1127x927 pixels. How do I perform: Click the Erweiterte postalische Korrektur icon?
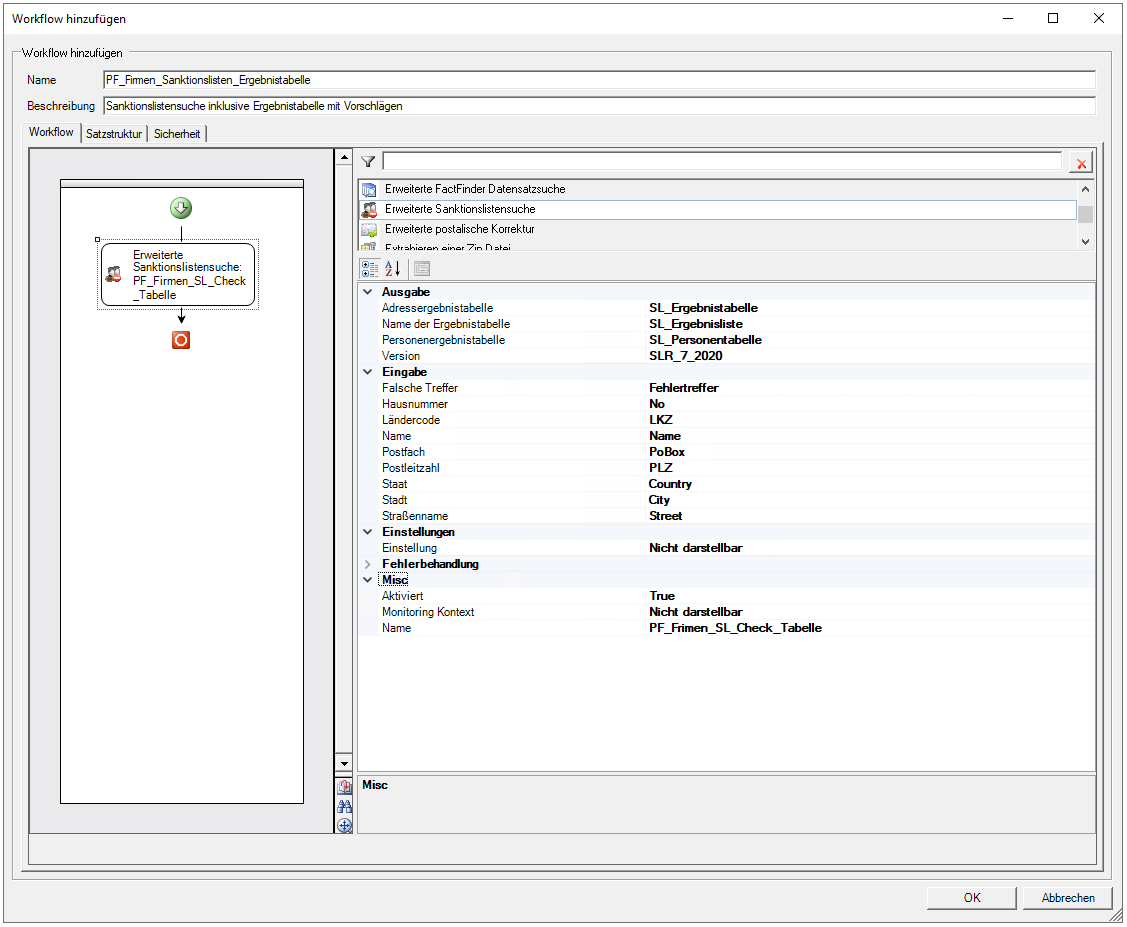(369, 230)
